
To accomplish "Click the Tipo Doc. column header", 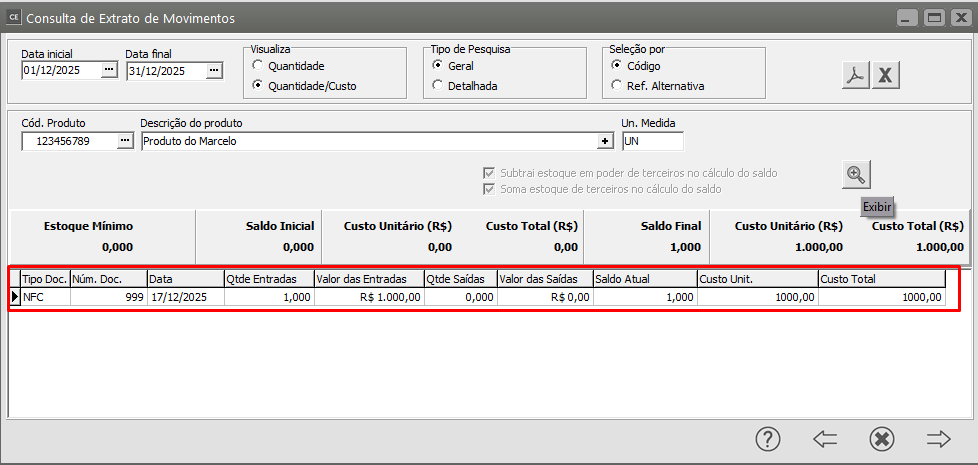I will (x=44, y=279).
